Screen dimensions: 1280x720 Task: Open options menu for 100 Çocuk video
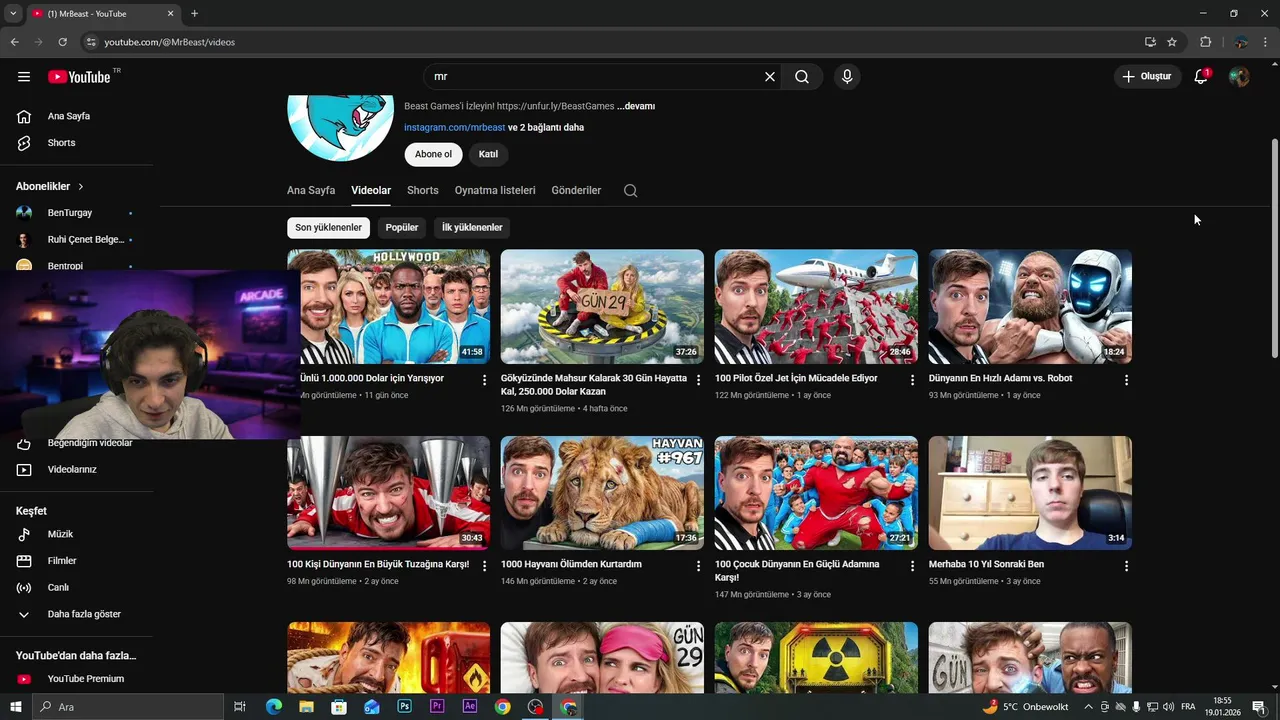(x=912, y=566)
